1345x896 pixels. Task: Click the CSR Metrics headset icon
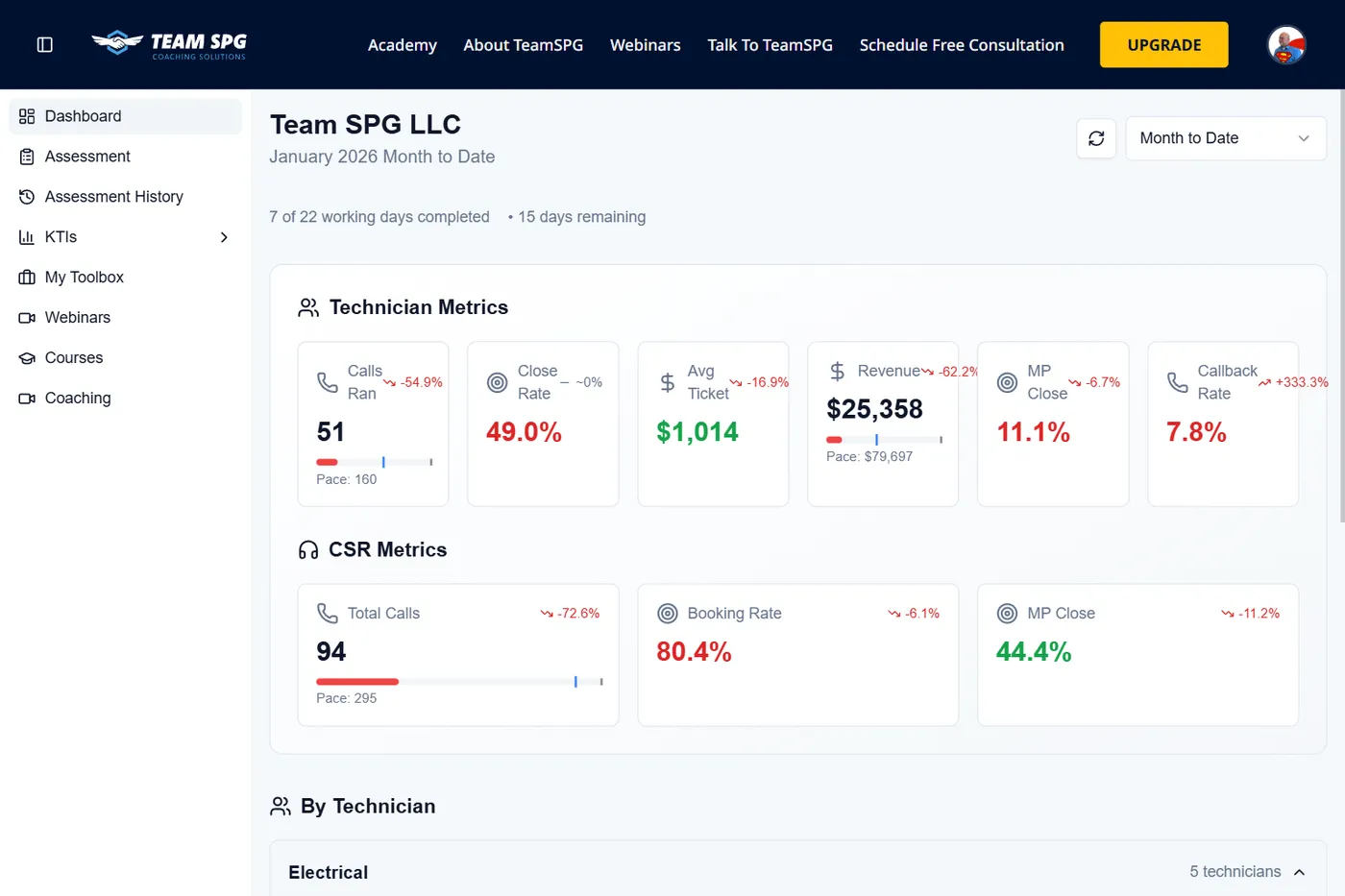(308, 550)
